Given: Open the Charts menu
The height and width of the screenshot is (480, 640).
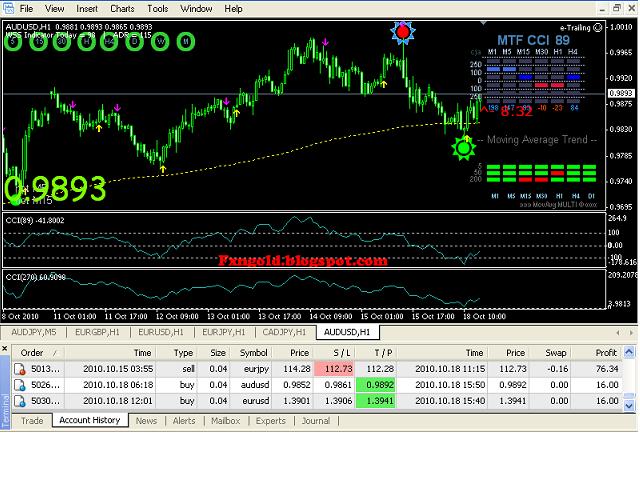Looking at the screenshot, I should (122, 9).
